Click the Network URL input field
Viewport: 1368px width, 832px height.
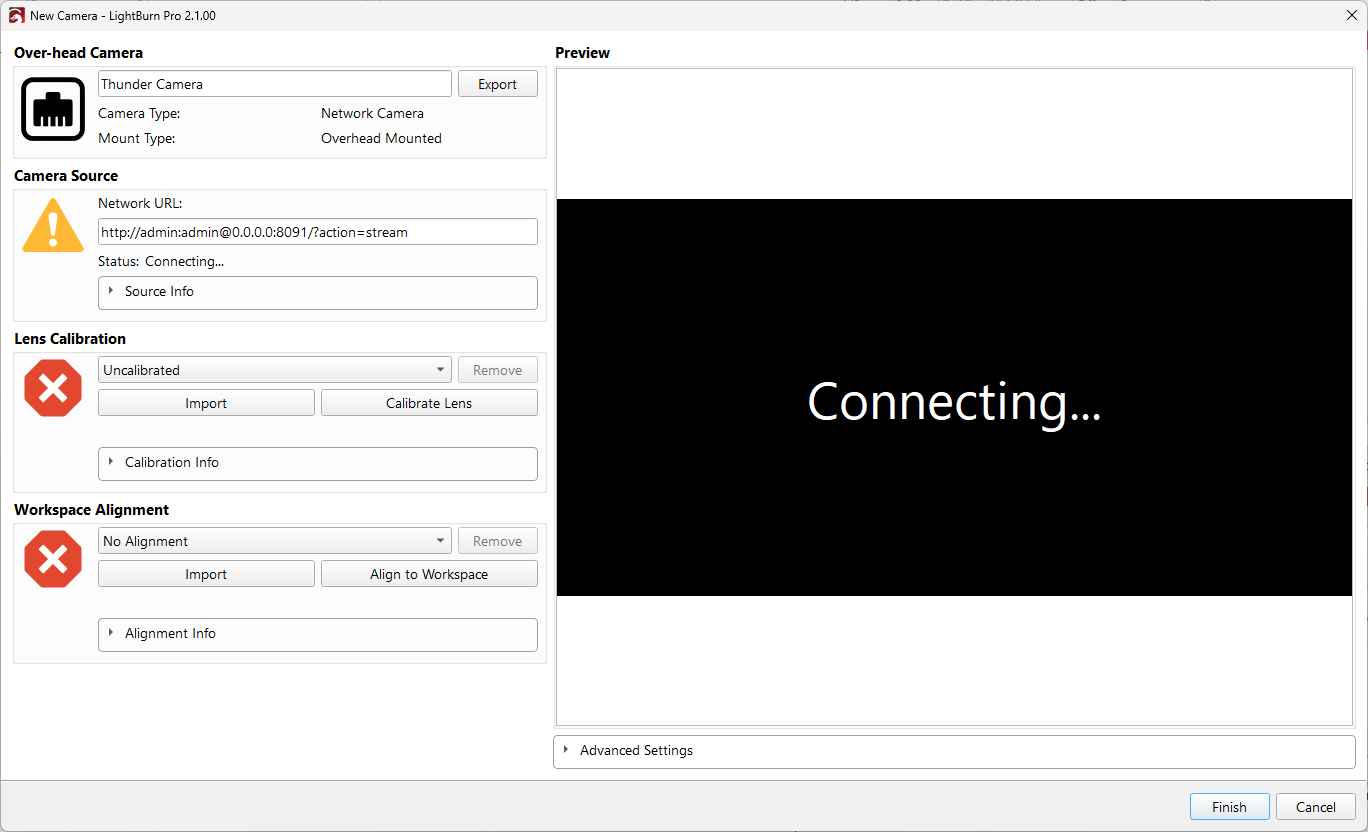pos(317,232)
